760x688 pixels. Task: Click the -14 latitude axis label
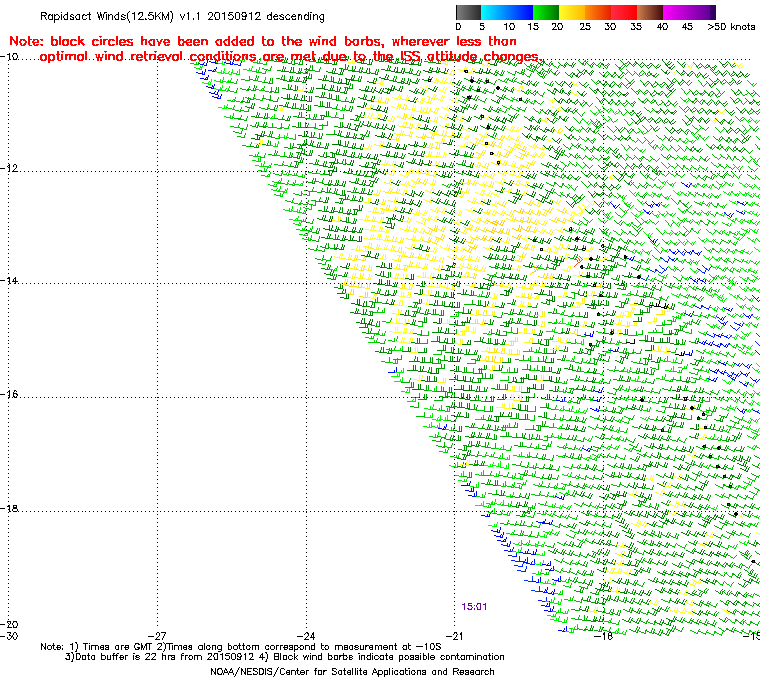pyautogui.click(x=9, y=280)
